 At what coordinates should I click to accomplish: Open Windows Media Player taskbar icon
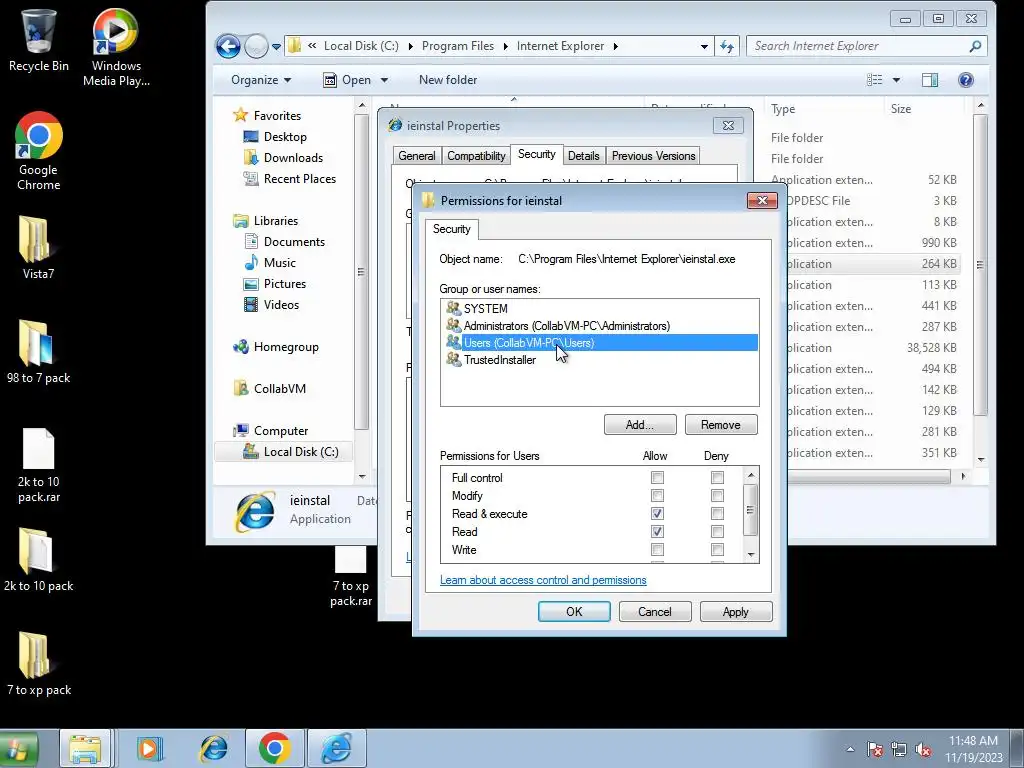click(x=150, y=748)
